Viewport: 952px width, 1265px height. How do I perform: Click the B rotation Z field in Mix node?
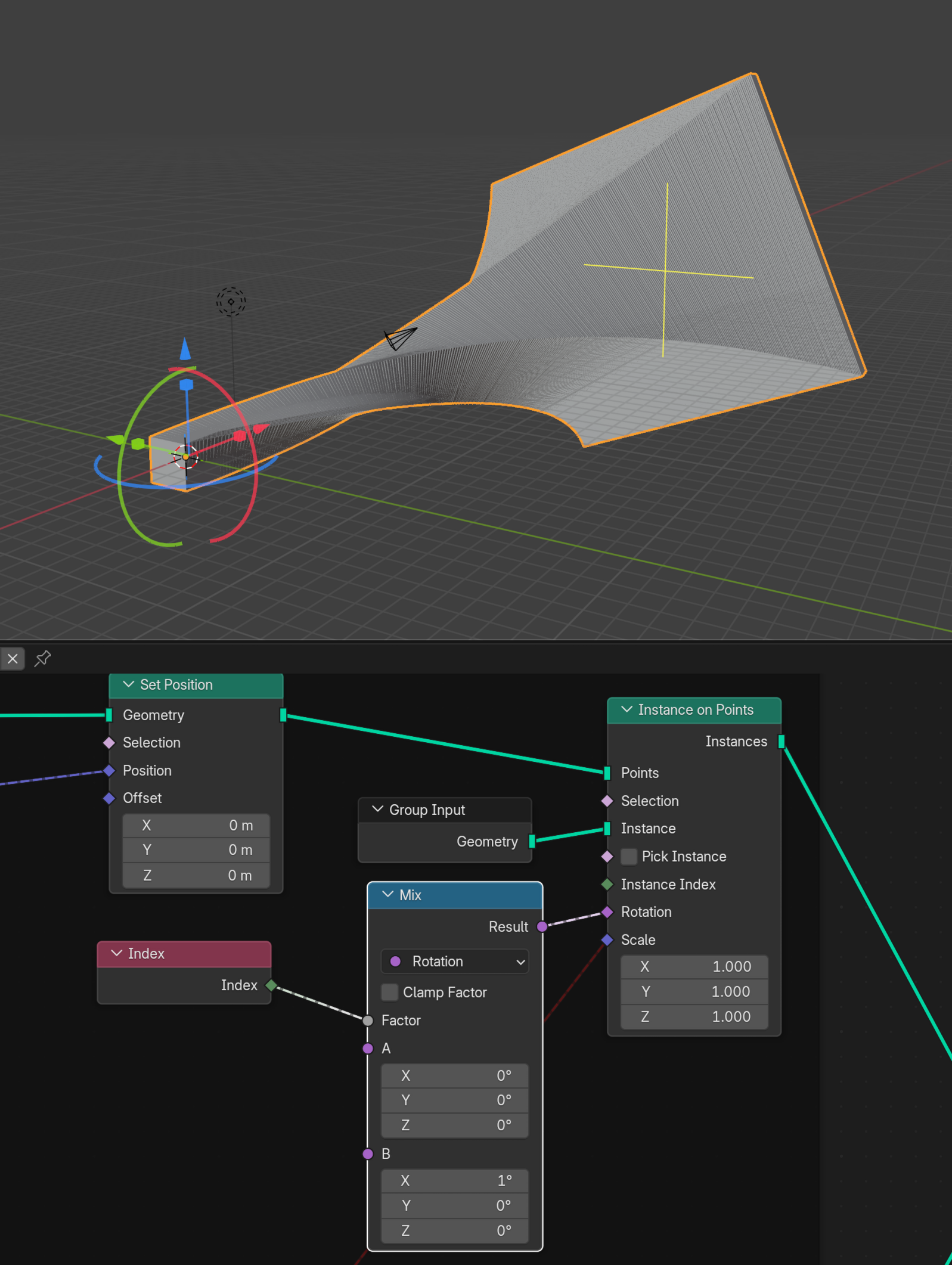[x=454, y=1230]
